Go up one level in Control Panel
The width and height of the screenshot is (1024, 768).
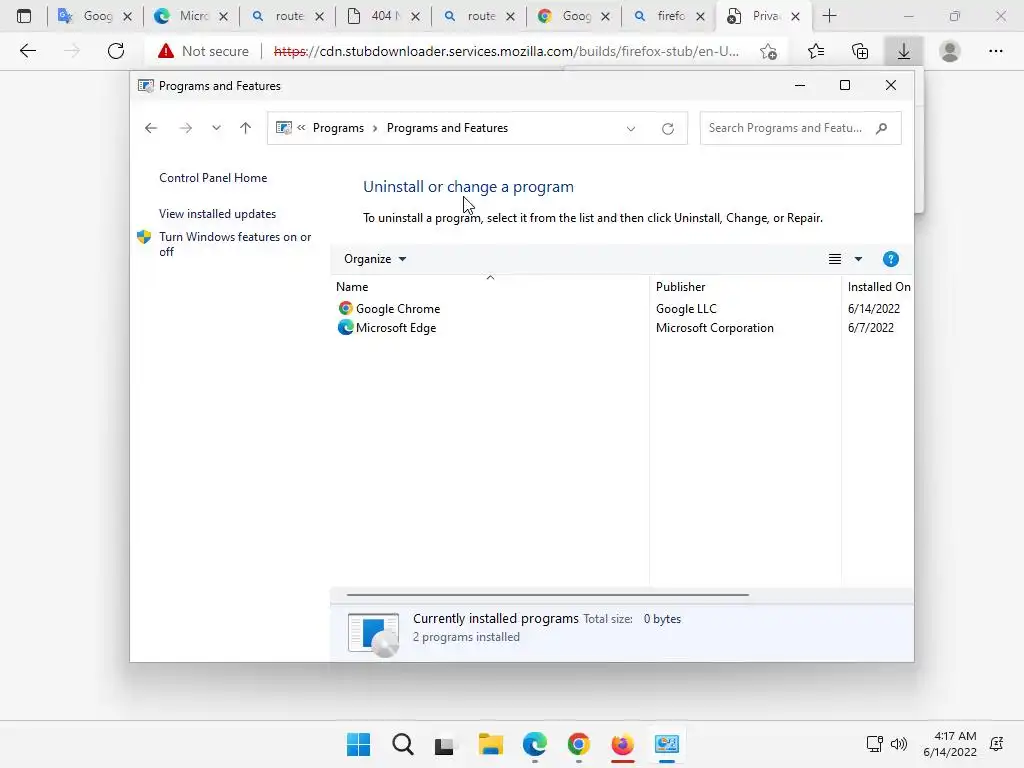point(246,128)
